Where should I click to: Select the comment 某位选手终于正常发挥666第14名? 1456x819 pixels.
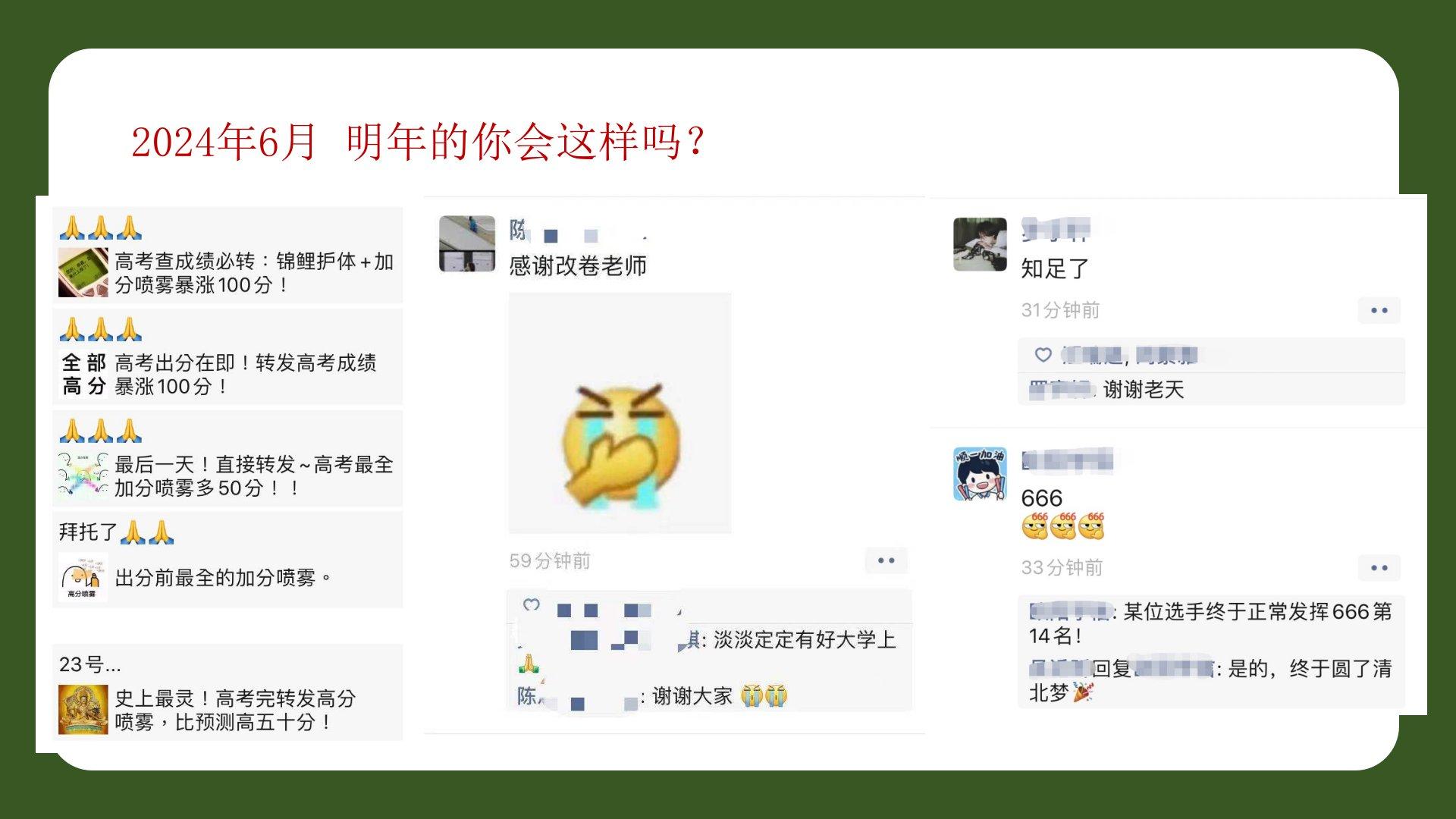[x=1210, y=623]
